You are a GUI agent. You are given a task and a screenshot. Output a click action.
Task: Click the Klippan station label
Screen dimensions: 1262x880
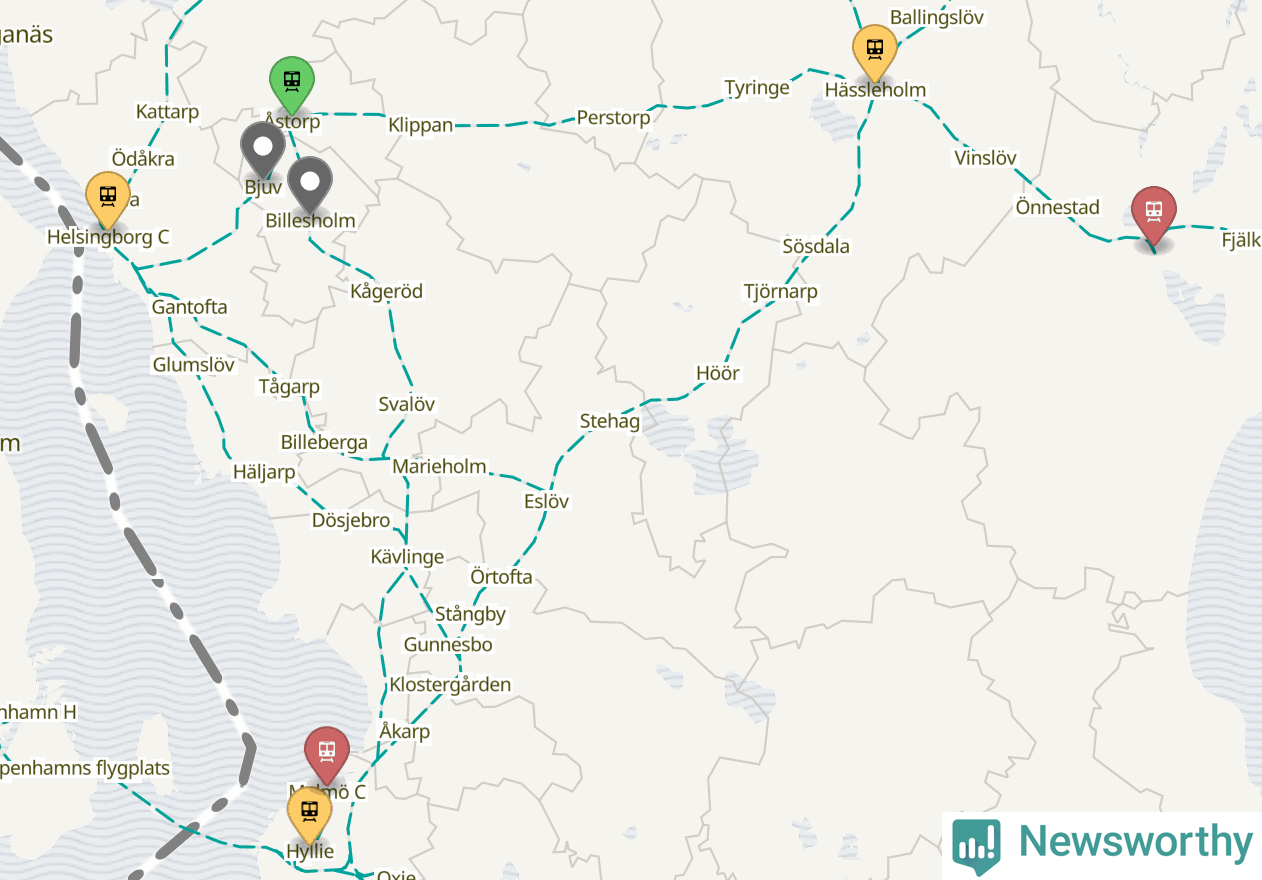420,125
